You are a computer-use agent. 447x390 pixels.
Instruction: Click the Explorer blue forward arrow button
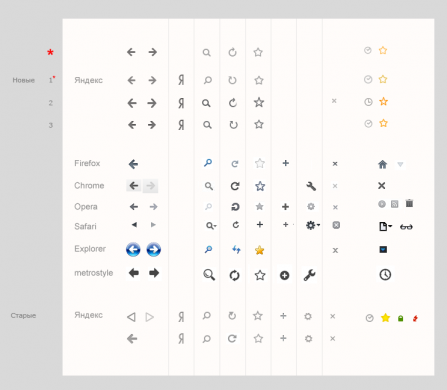coord(154,249)
